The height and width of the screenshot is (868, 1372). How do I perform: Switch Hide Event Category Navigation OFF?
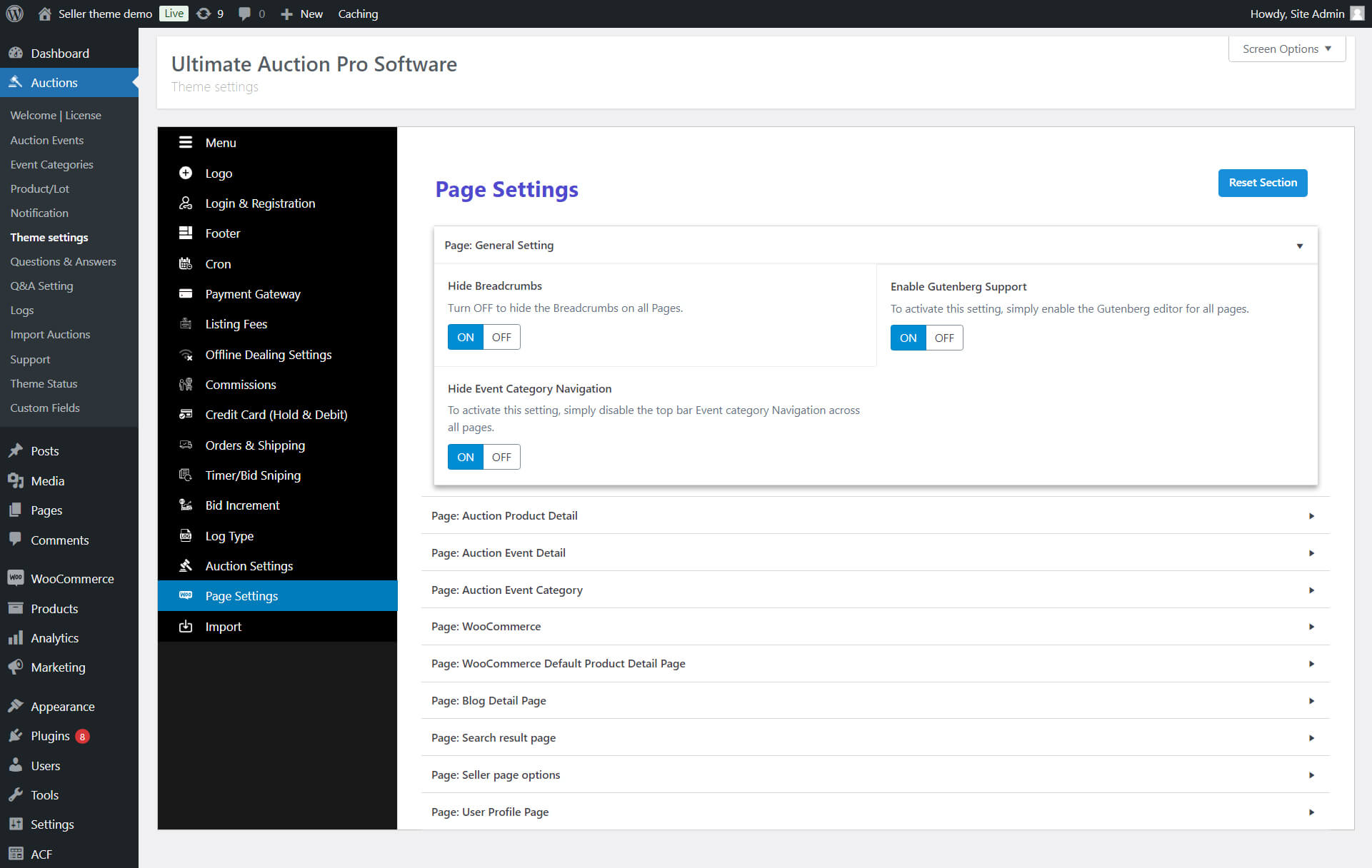point(501,457)
